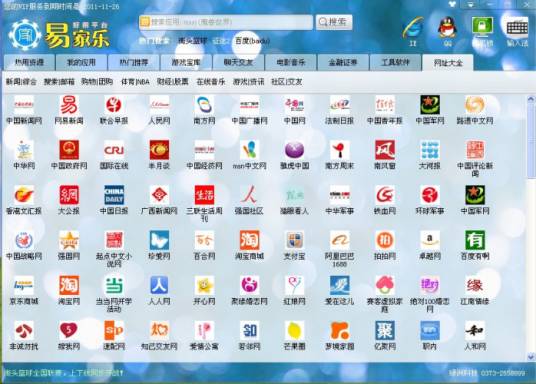The image size is (536, 384).
Task: Switch to the 金融证券 tab
Action: point(343,63)
